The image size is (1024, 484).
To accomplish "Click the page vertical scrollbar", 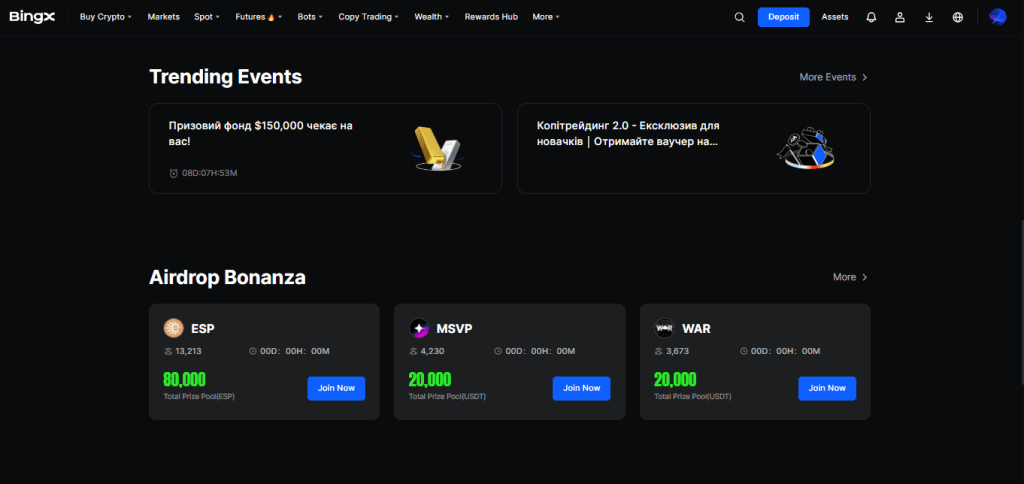I will 1021,302.
